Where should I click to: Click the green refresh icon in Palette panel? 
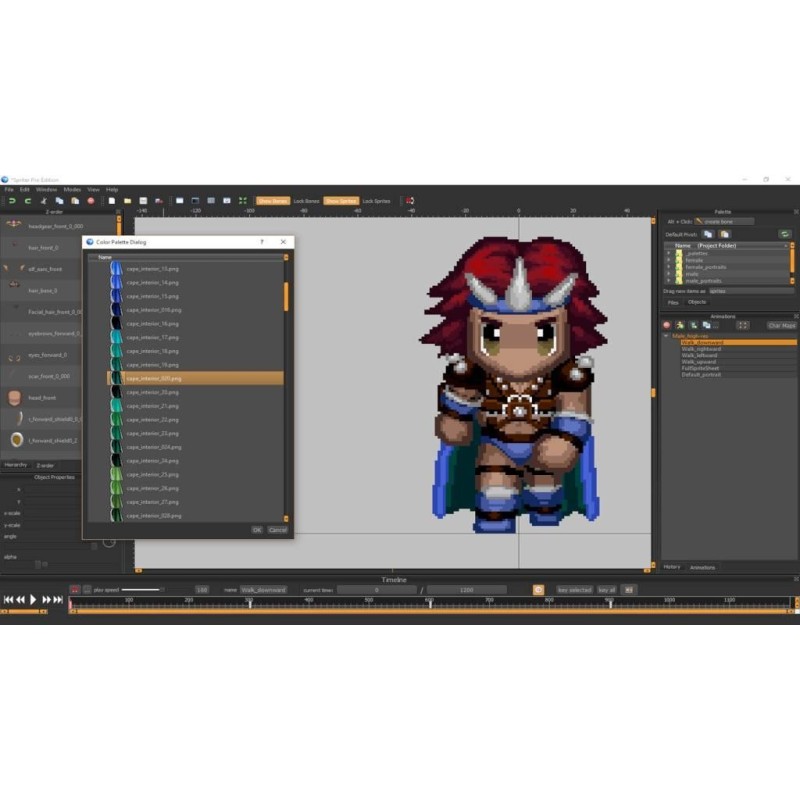(x=785, y=234)
